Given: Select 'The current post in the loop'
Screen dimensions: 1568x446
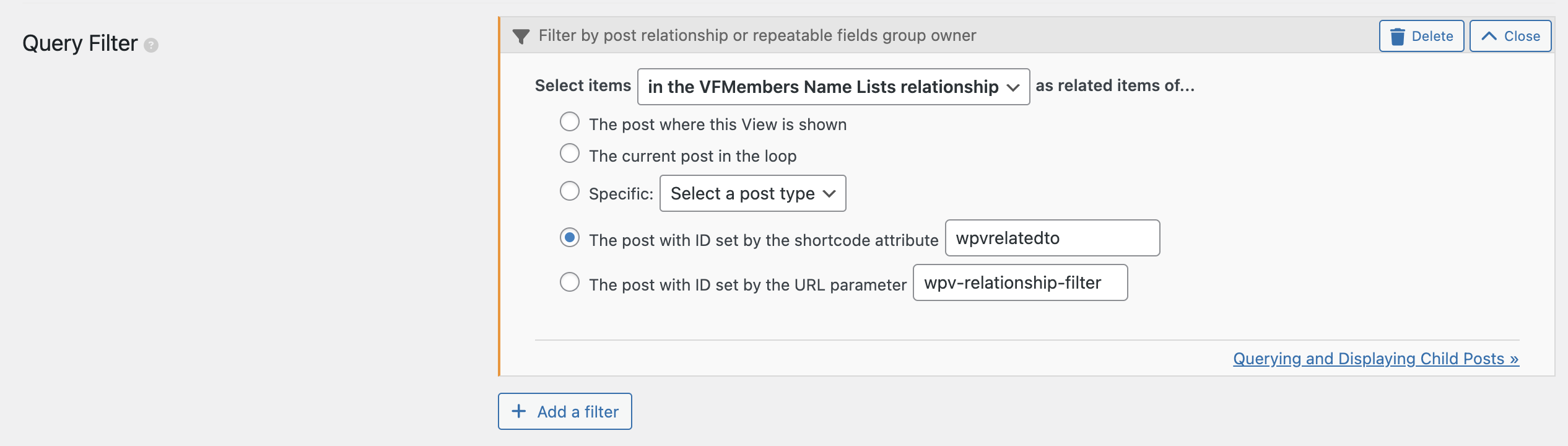Looking at the screenshot, I should point(570,153).
